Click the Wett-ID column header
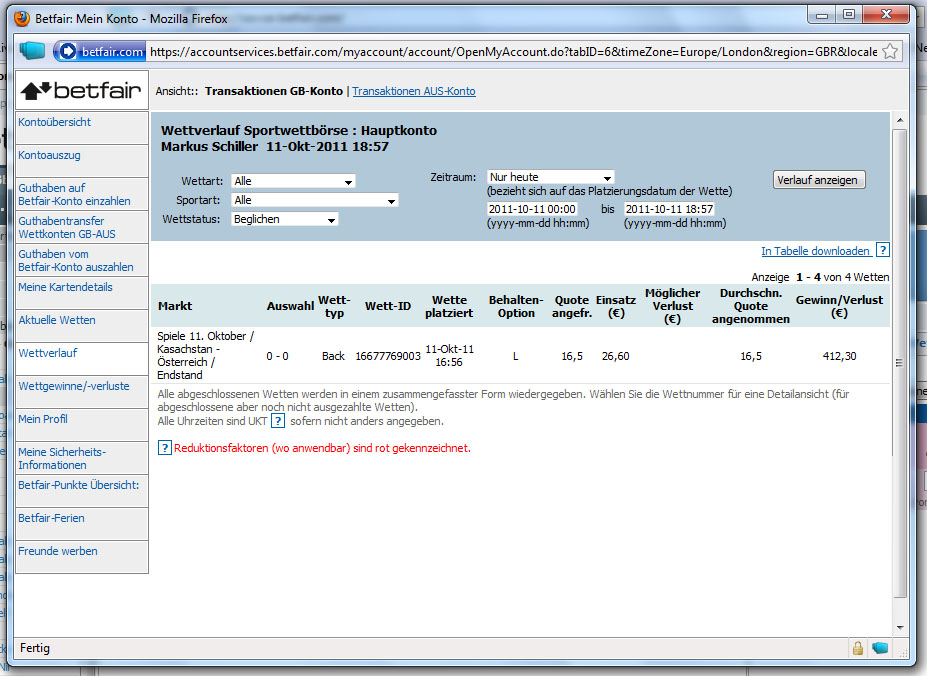The image size is (927, 676). point(388,306)
